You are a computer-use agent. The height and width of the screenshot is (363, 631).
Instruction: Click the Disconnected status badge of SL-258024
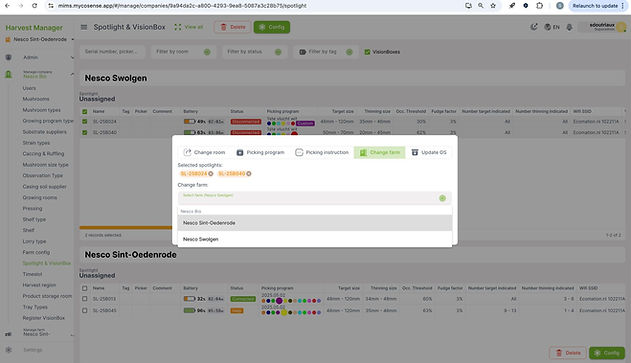[x=245, y=122]
